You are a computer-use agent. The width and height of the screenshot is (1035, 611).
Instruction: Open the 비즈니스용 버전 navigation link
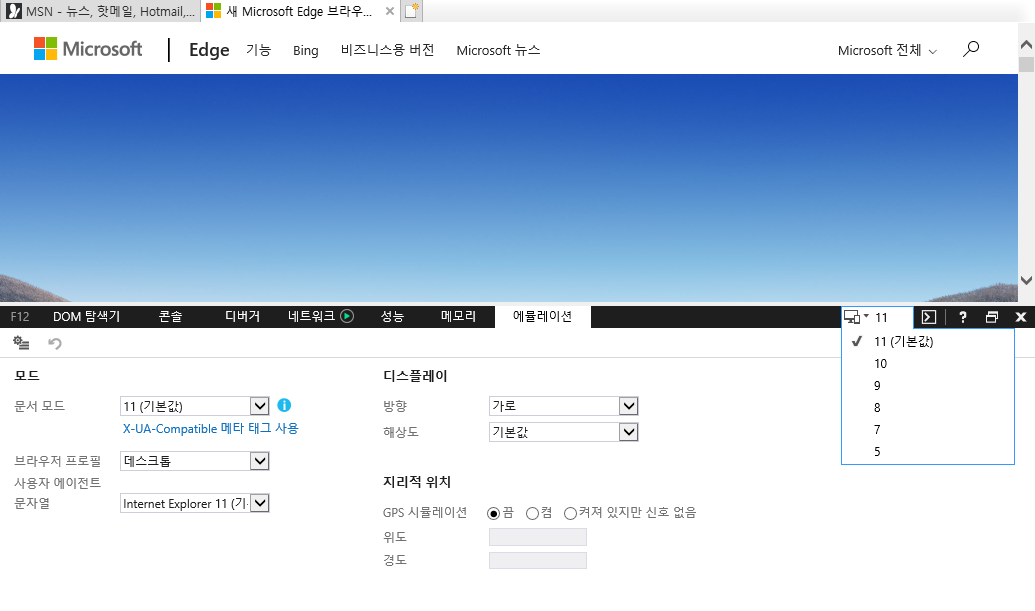(x=387, y=50)
